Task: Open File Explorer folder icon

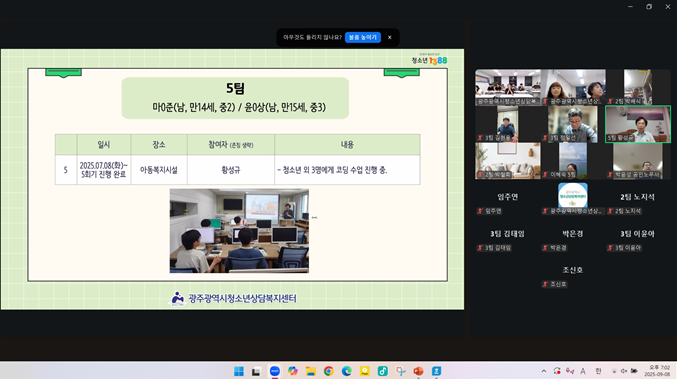Action: click(310, 371)
